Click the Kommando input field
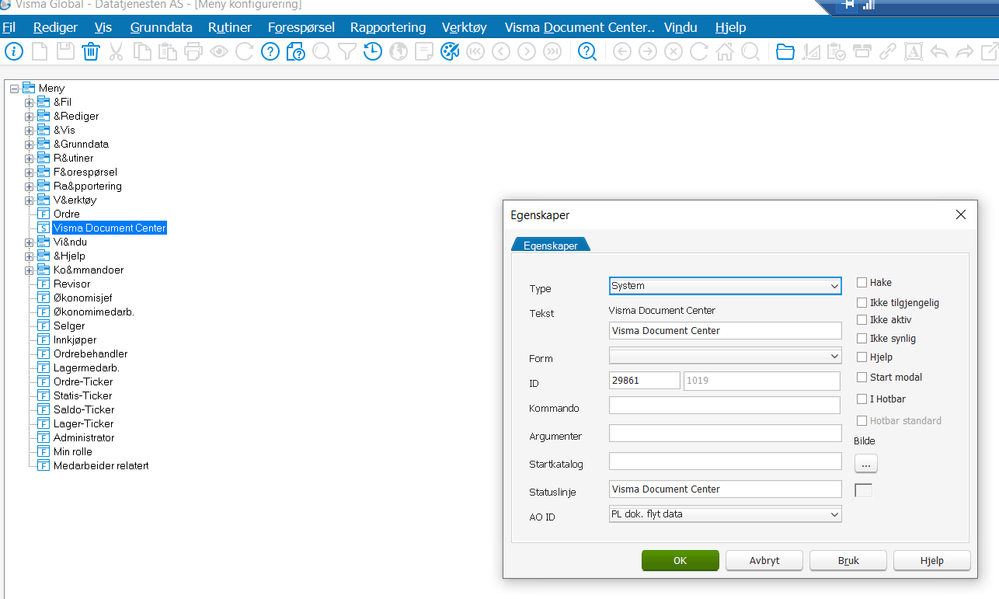999x599 pixels. pyautogui.click(x=724, y=405)
